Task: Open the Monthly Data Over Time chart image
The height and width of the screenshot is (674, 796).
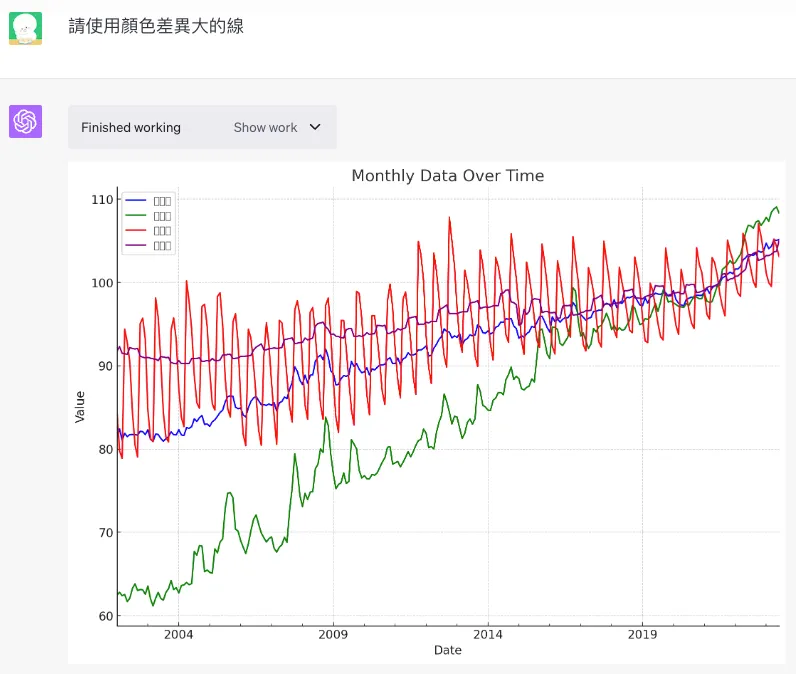Action: point(426,413)
